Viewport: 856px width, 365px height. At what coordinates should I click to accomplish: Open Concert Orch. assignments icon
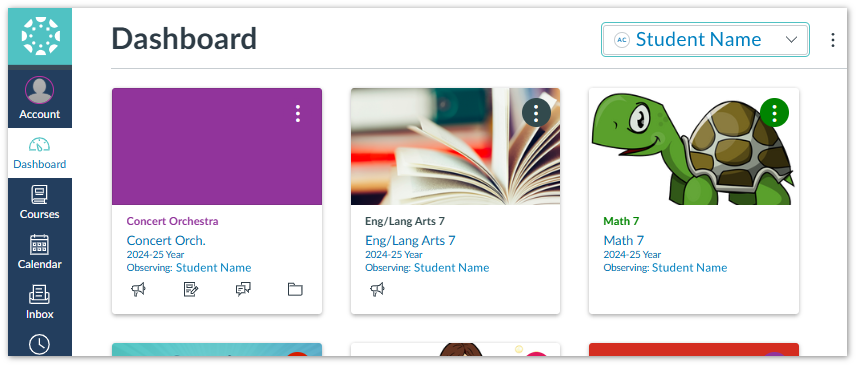[191, 289]
